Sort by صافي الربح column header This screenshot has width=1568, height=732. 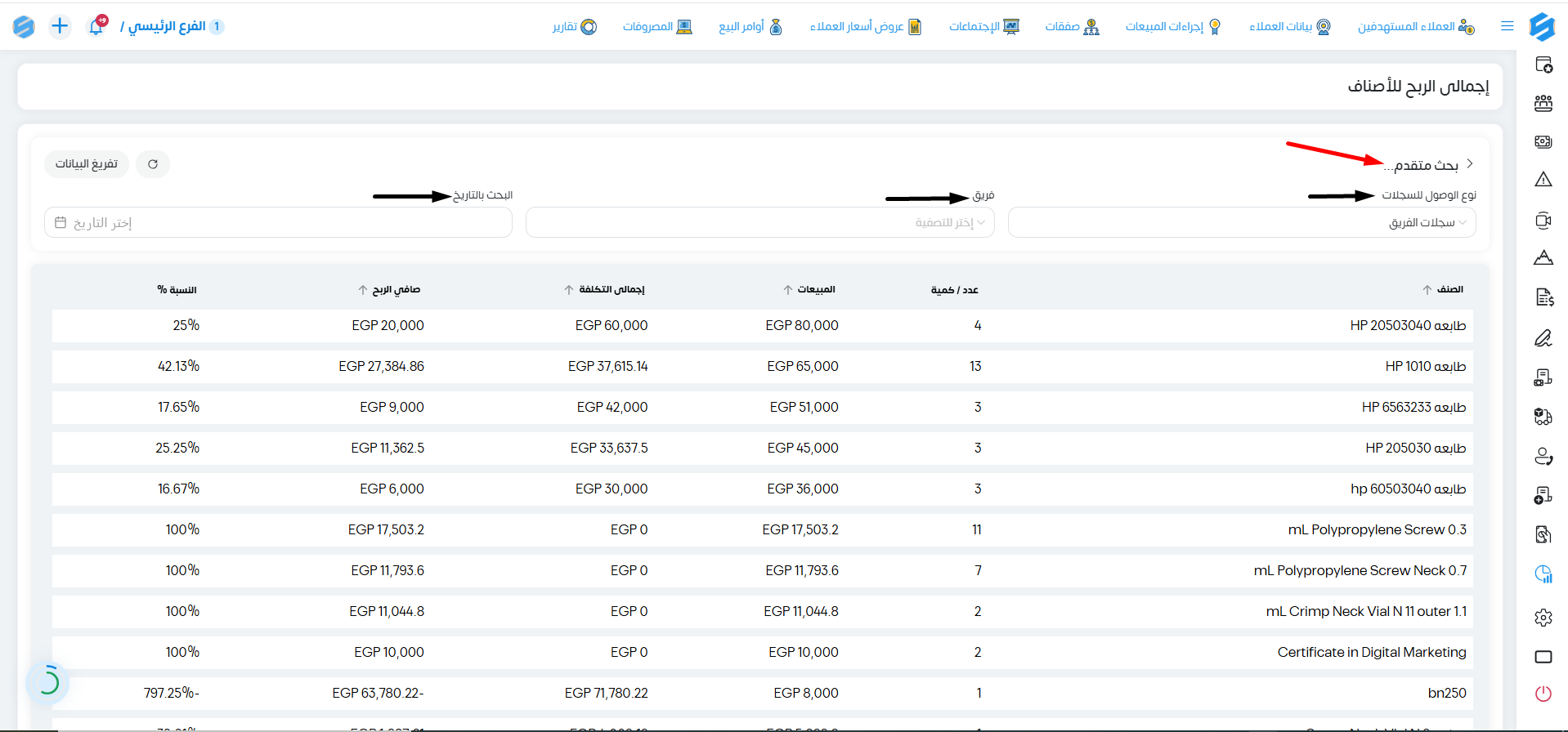coord(389,289)
